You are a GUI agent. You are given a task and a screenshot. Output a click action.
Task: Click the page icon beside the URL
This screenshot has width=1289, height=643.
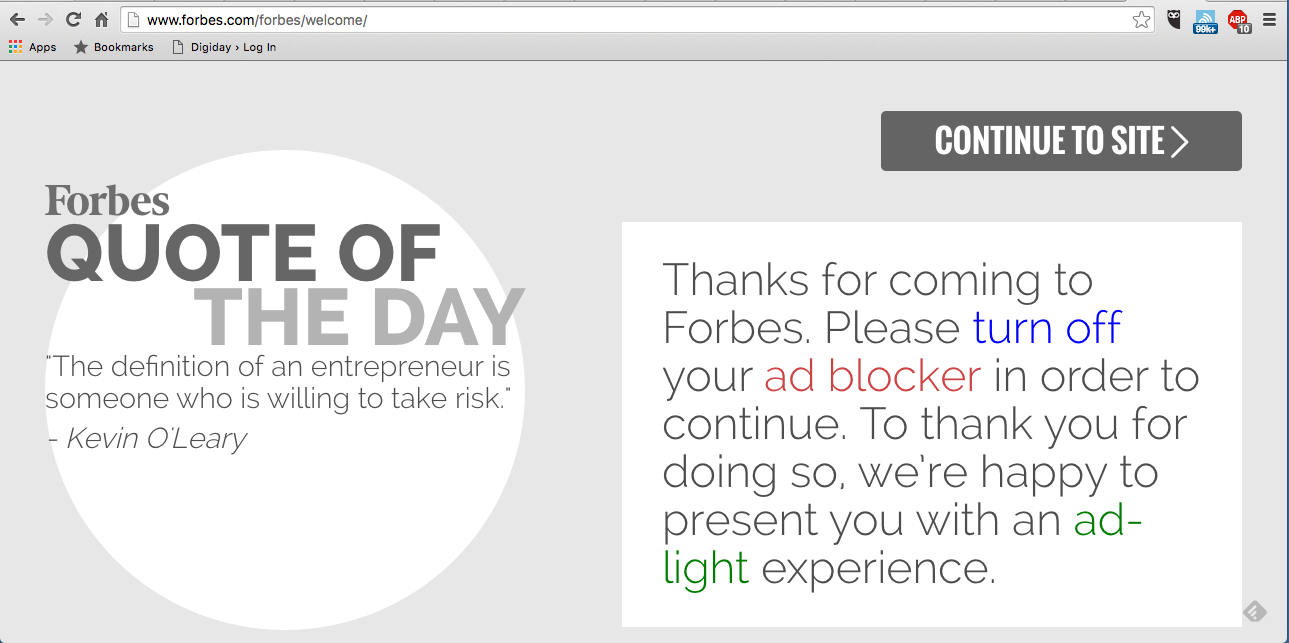click(134, 20)
